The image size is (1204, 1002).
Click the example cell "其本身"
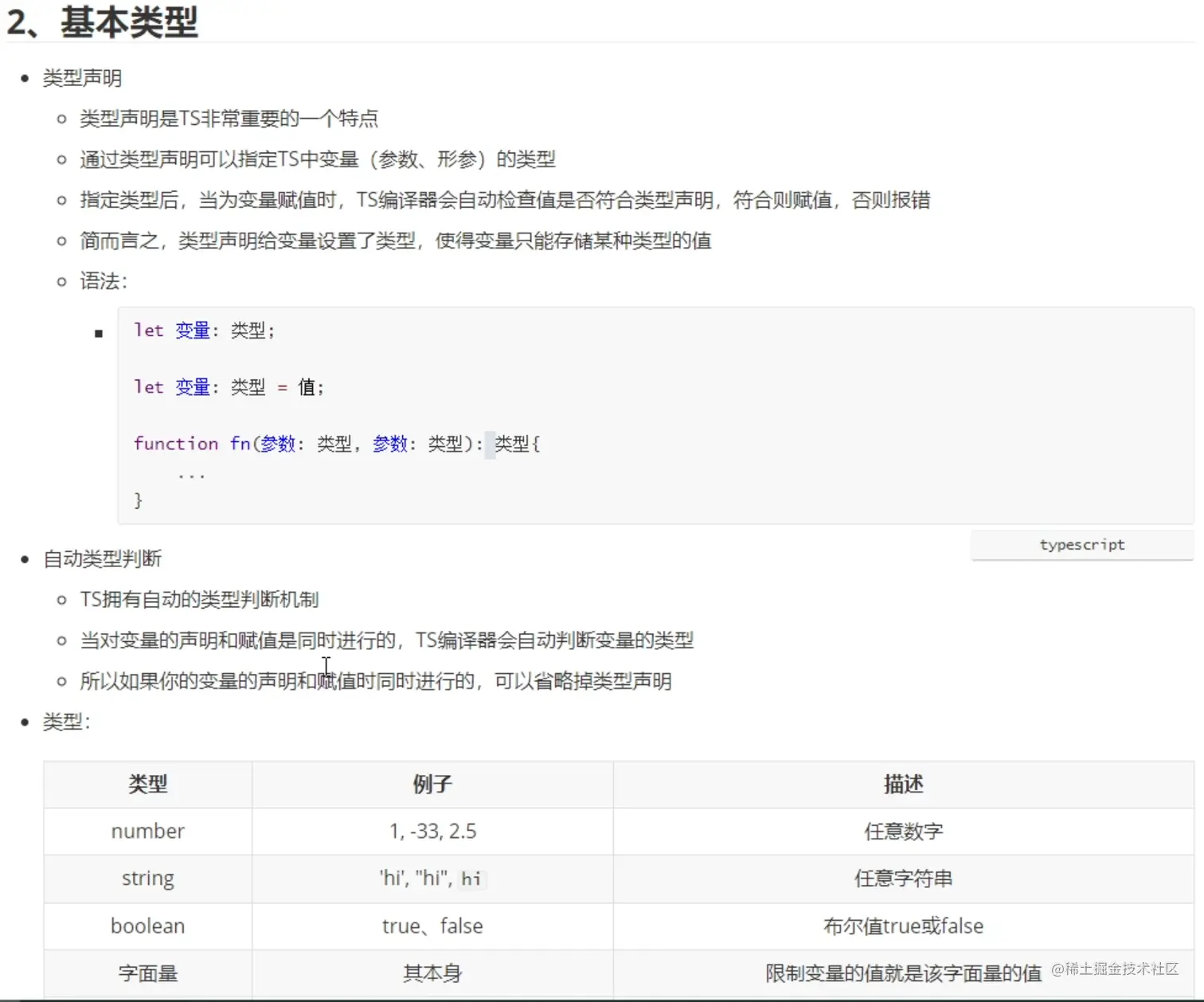point(432,973)
